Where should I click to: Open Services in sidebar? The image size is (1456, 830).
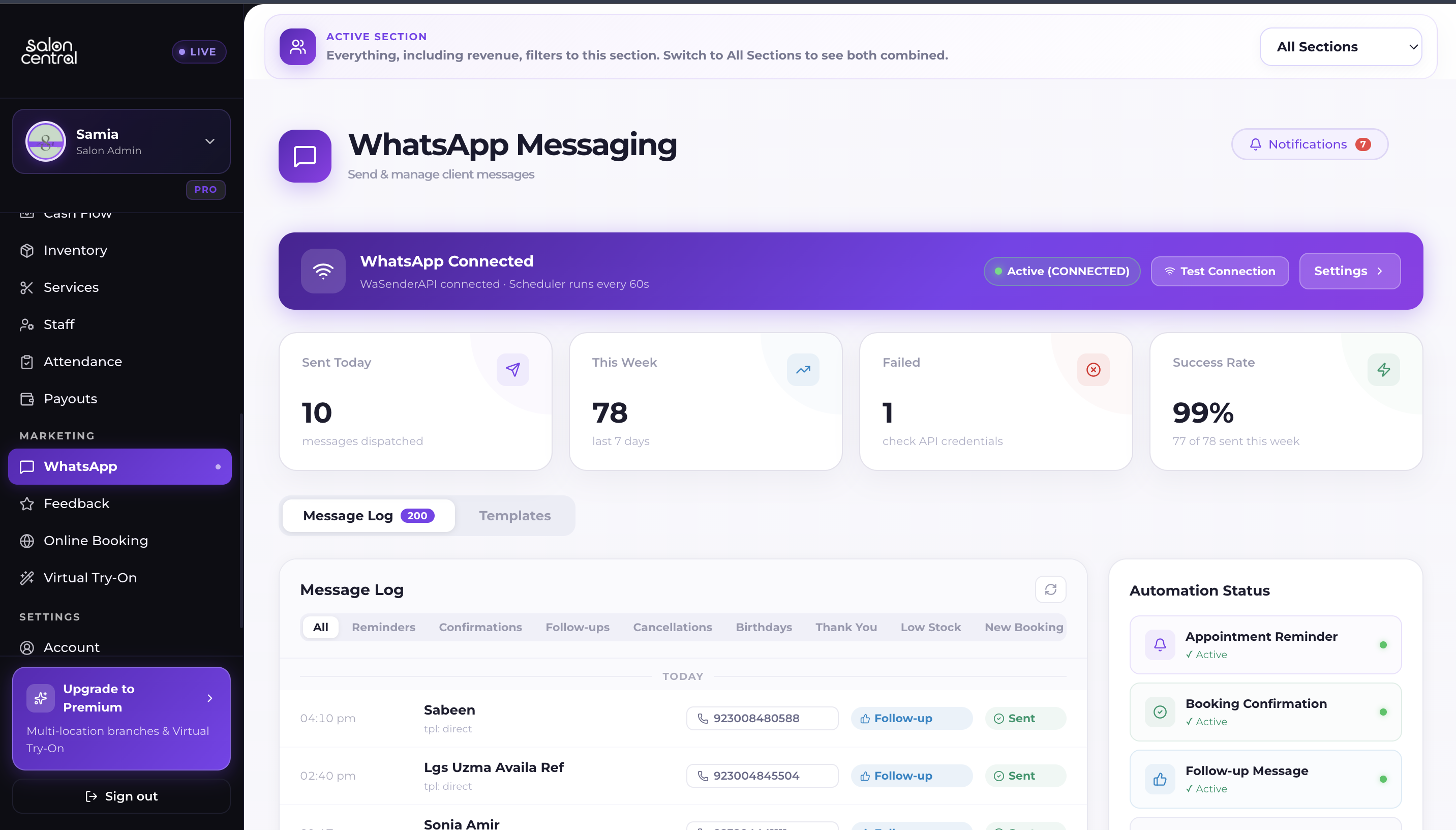119,287
